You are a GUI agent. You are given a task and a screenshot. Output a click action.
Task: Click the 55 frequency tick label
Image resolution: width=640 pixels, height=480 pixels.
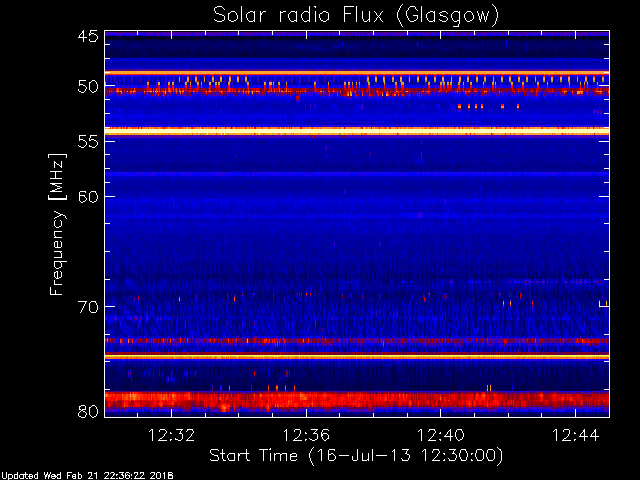(88, 141)
